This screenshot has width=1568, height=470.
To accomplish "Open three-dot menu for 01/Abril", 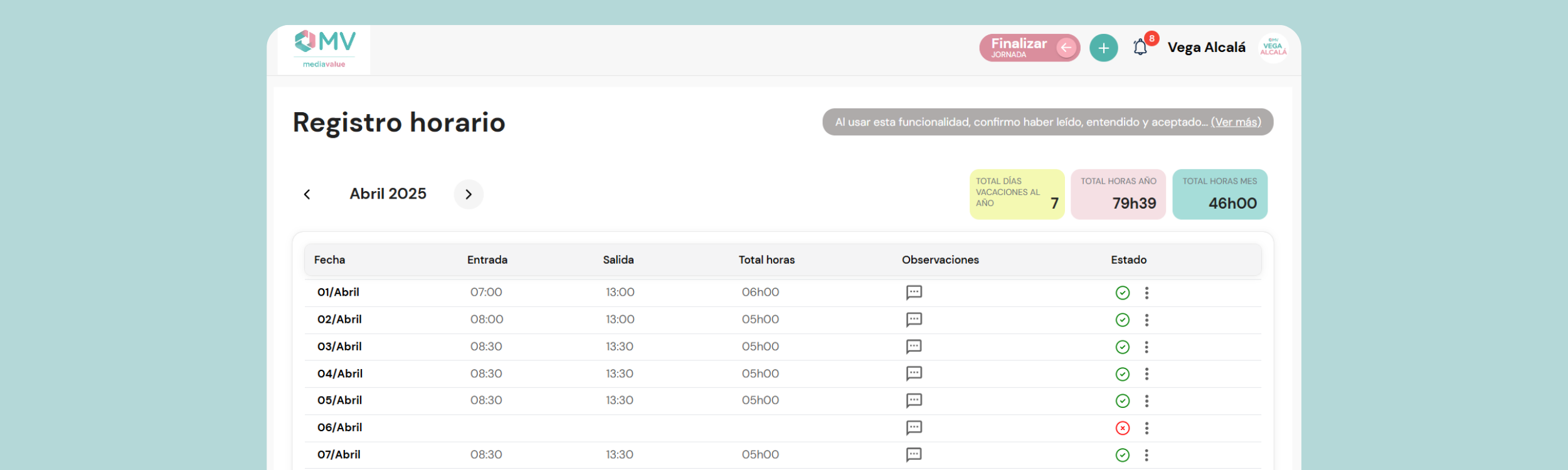I will coord(1147,293).
